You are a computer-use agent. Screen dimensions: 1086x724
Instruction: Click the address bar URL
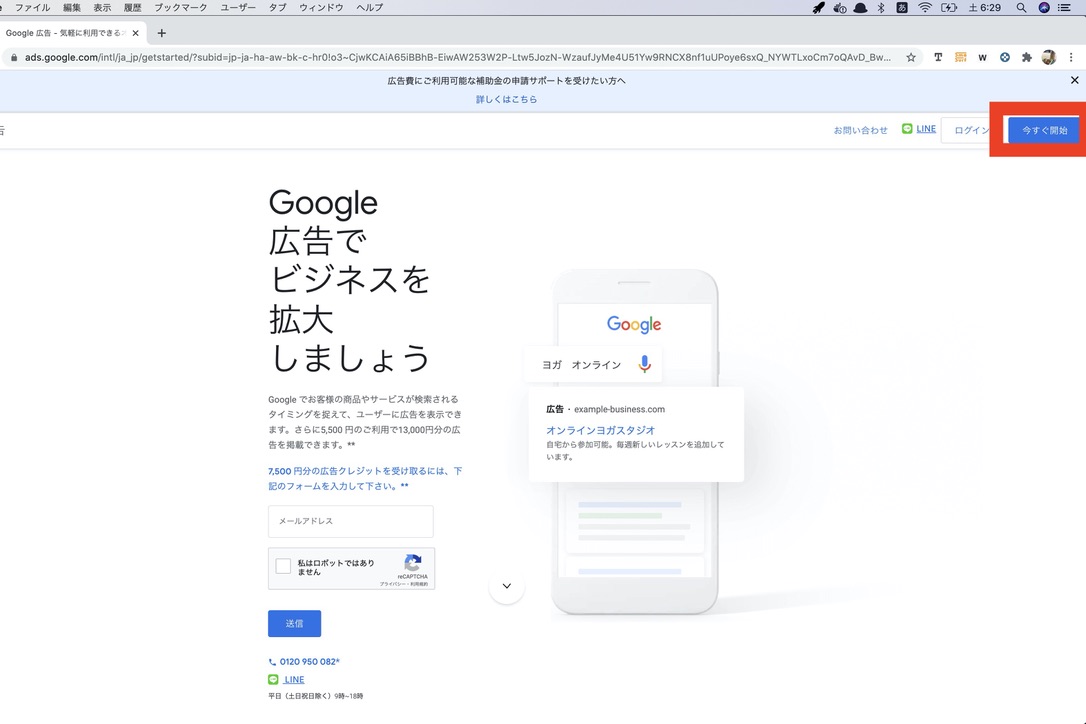(x=457, y=58)
